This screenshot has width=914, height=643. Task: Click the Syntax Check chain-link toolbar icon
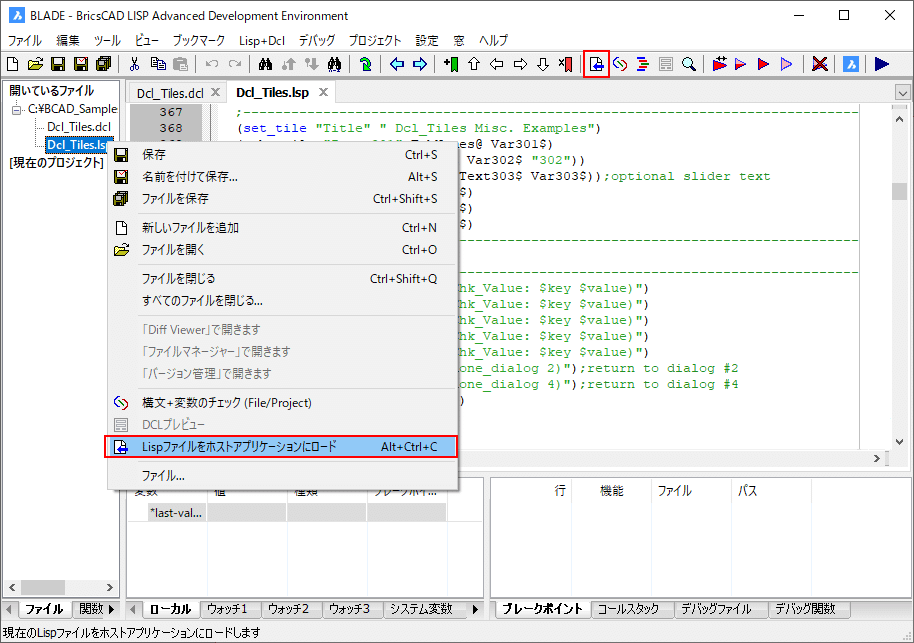coord(620,64)
